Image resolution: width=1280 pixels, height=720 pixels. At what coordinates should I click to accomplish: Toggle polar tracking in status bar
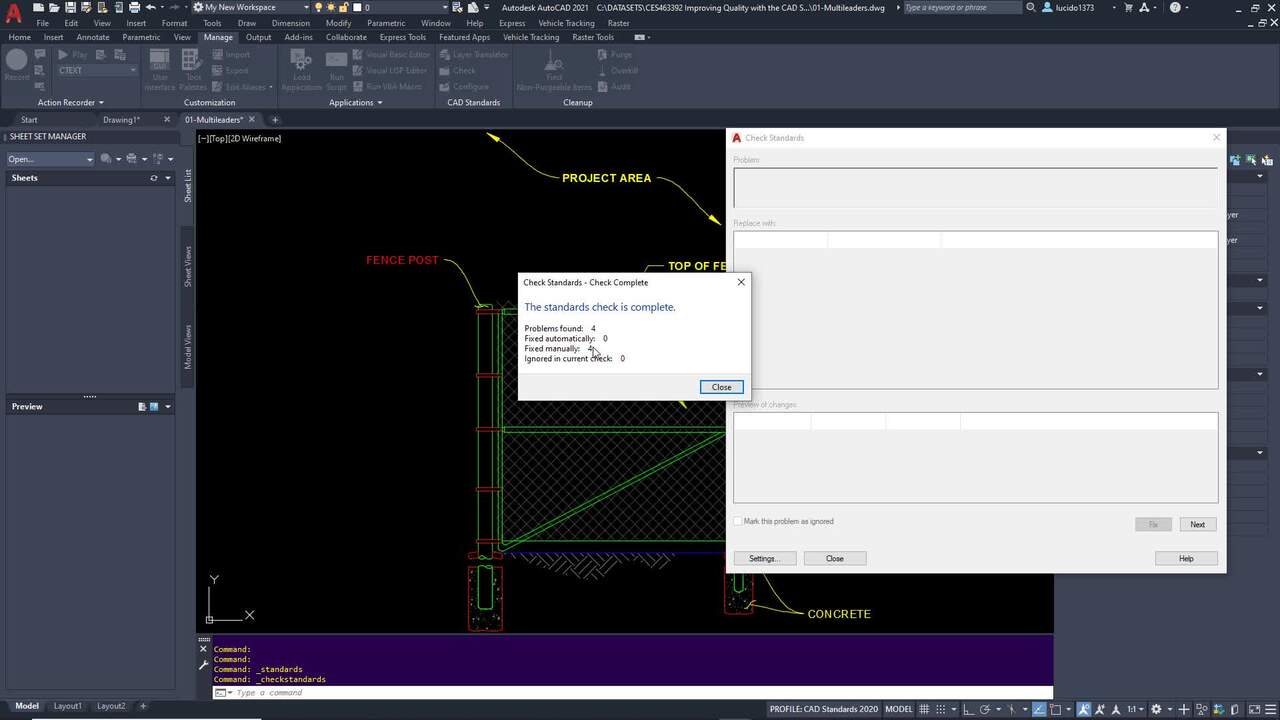click(x=985, y=708)
